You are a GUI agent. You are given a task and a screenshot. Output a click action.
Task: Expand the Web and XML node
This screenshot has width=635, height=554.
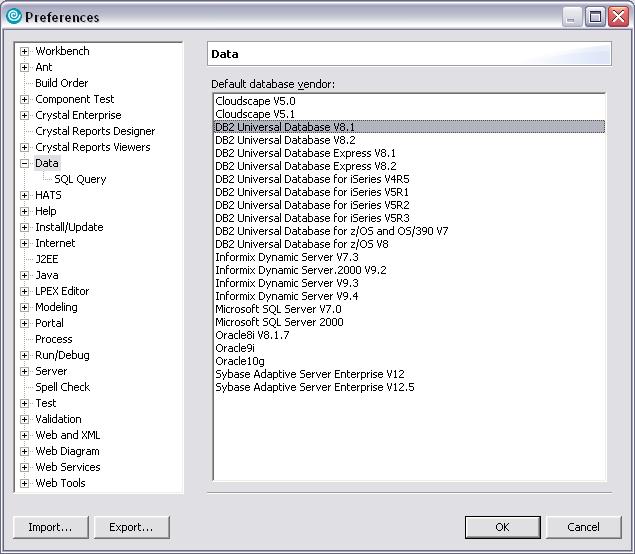point(24,435)
